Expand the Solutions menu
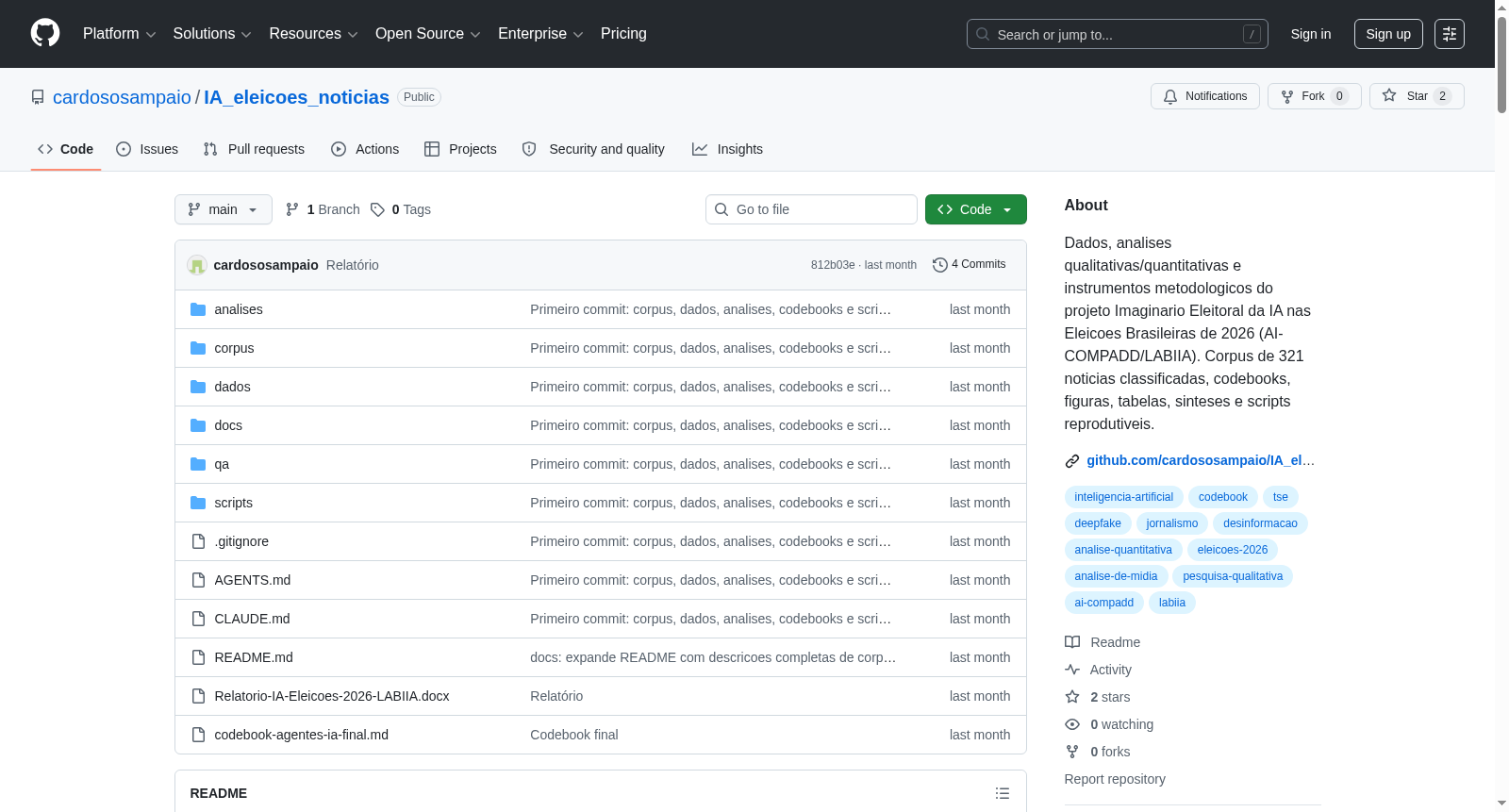 tap(212, 34)
